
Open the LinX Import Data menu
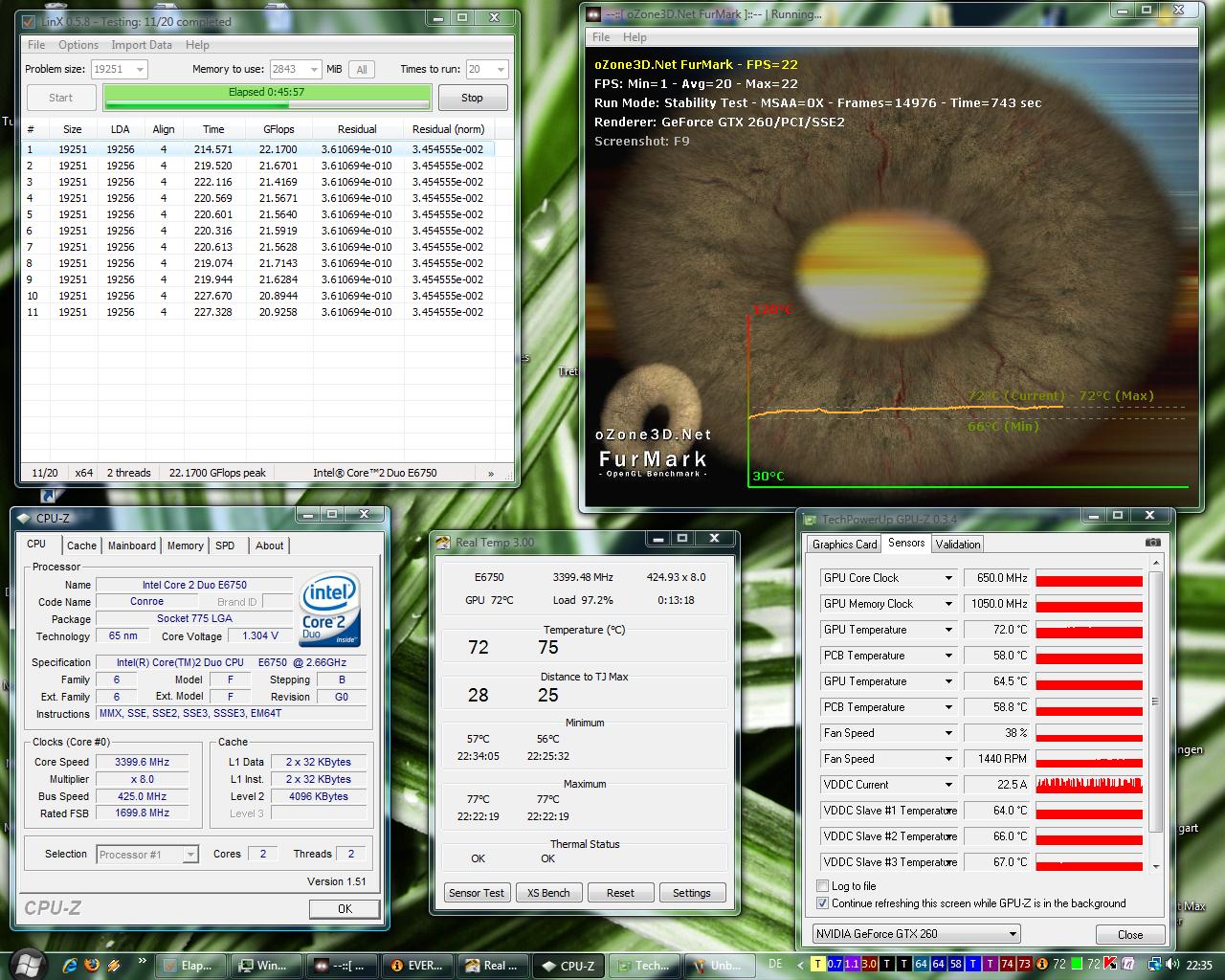142,45
